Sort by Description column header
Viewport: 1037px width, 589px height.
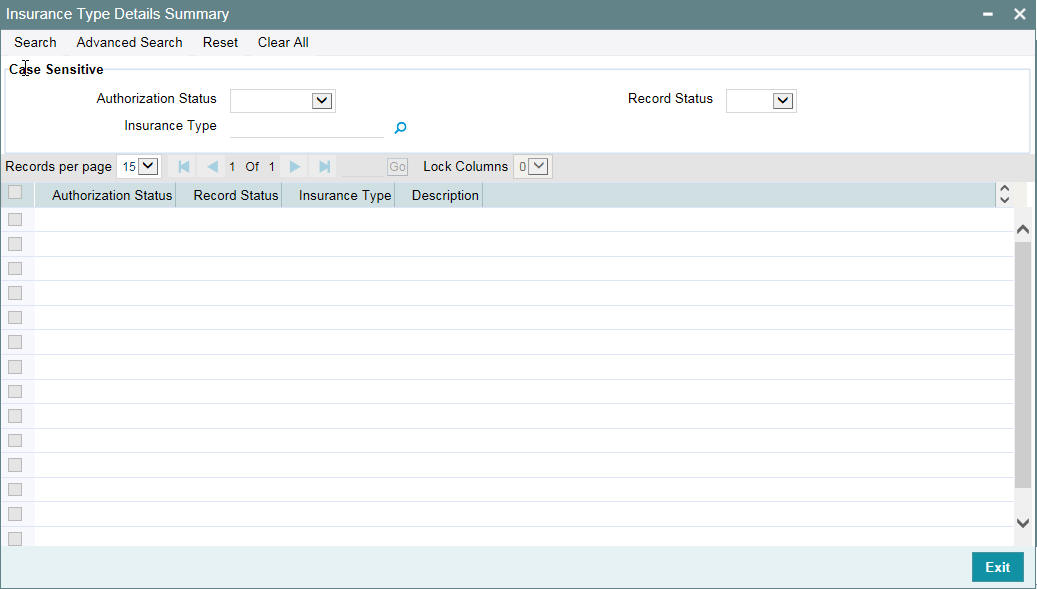(x=445, y=195)
